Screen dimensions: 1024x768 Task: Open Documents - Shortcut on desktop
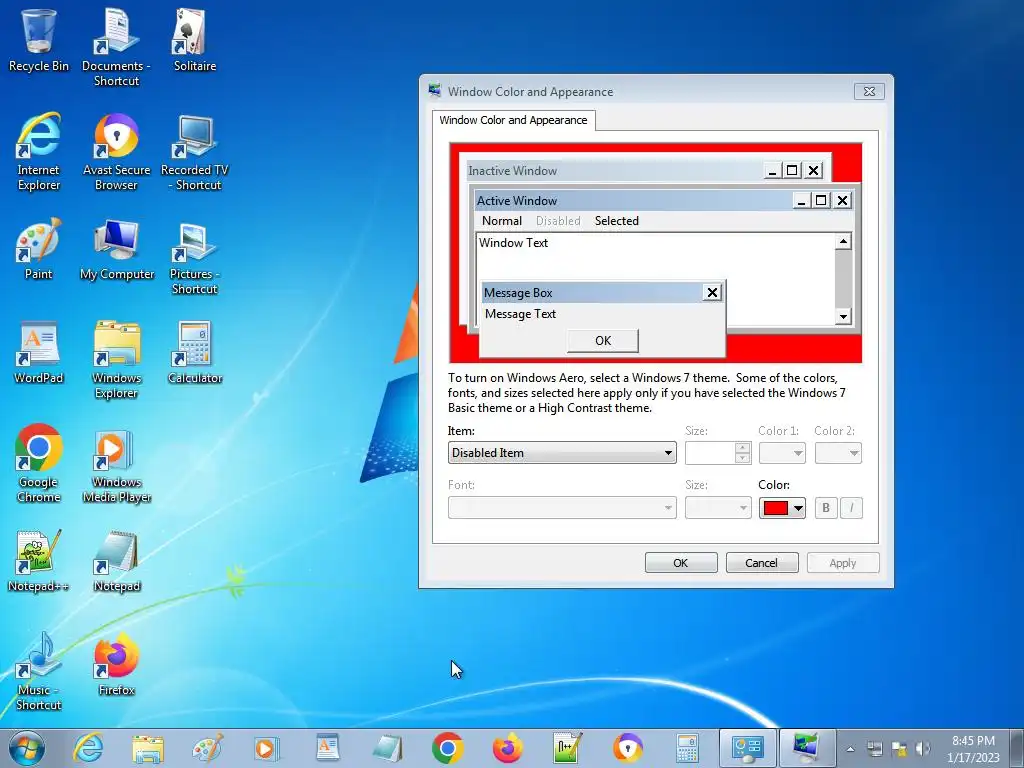click(116, 47)
